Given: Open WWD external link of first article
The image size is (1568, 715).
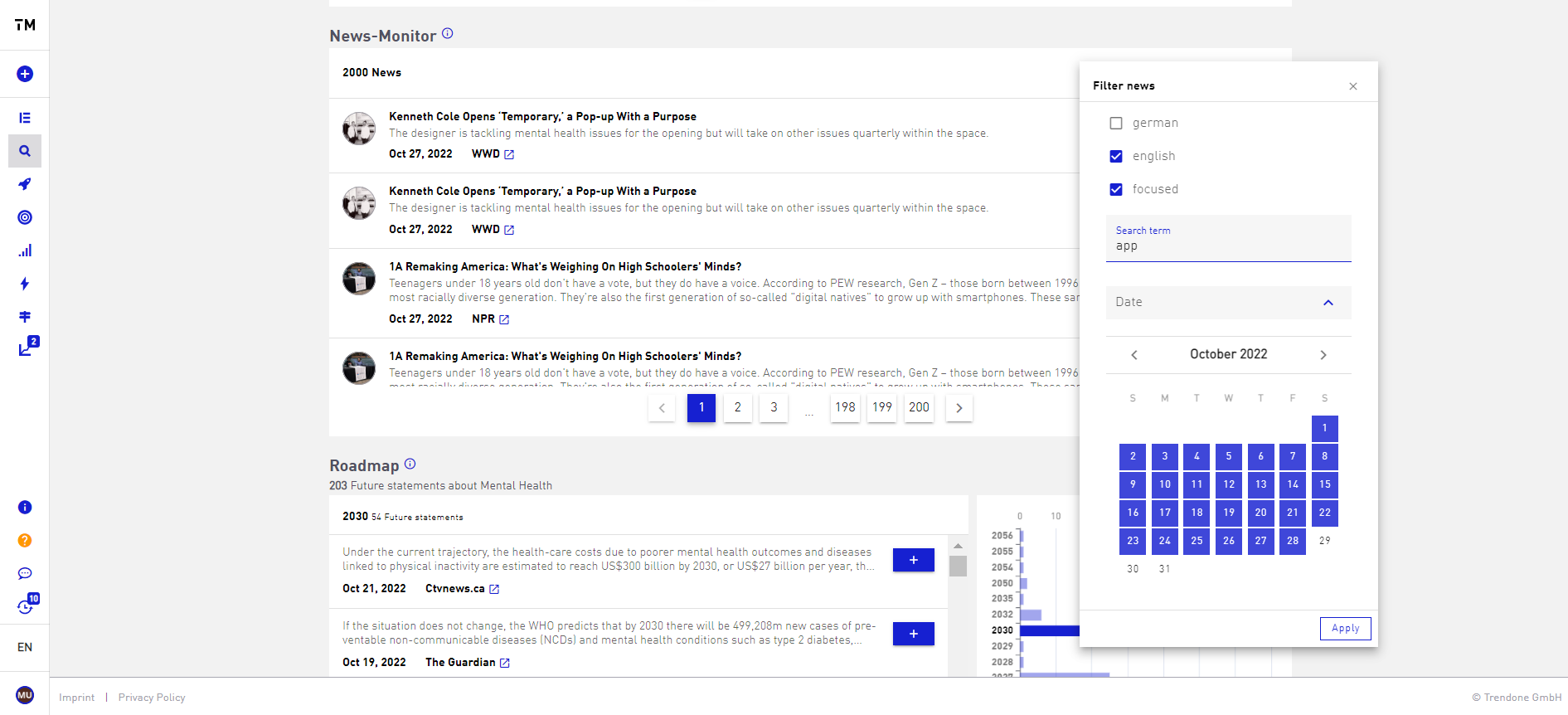Looking at the screenshot, I should click(509, 154).
